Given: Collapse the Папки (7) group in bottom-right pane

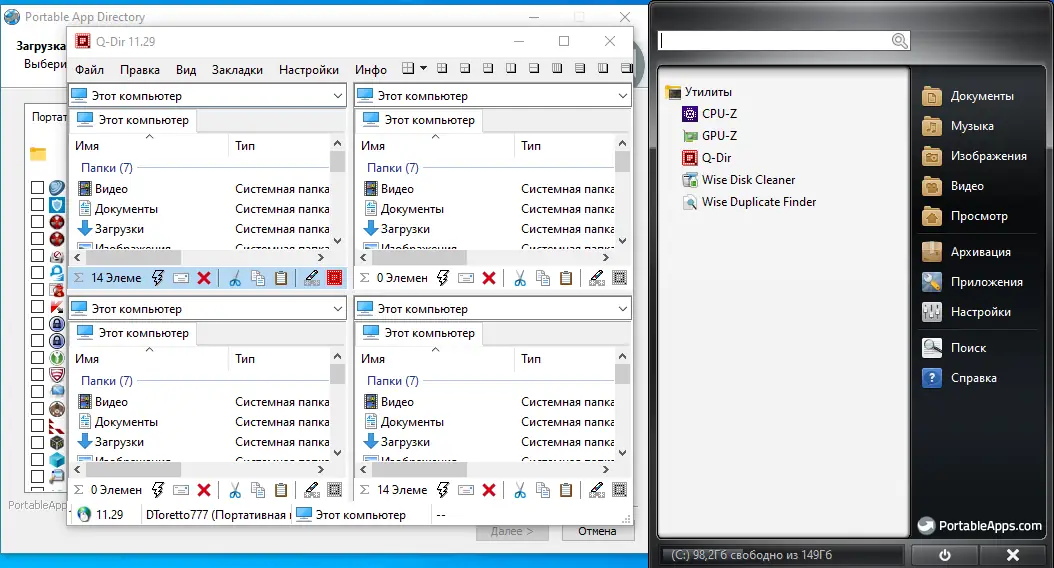Looking at the screenshot, I should point(393,380).
